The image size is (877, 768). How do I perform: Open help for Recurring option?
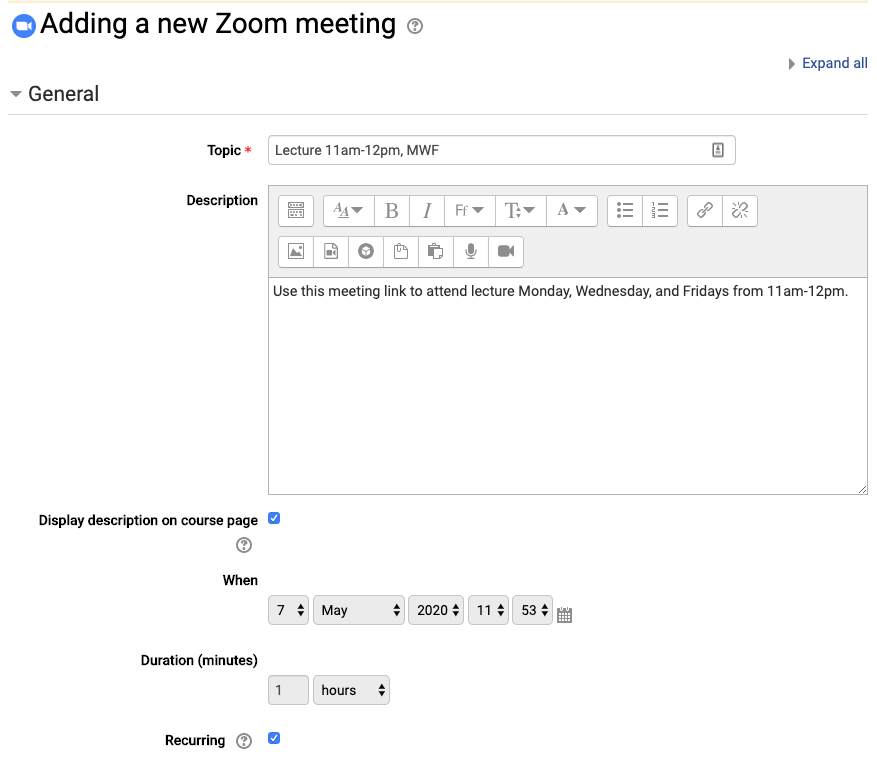[x=244, y=741]
